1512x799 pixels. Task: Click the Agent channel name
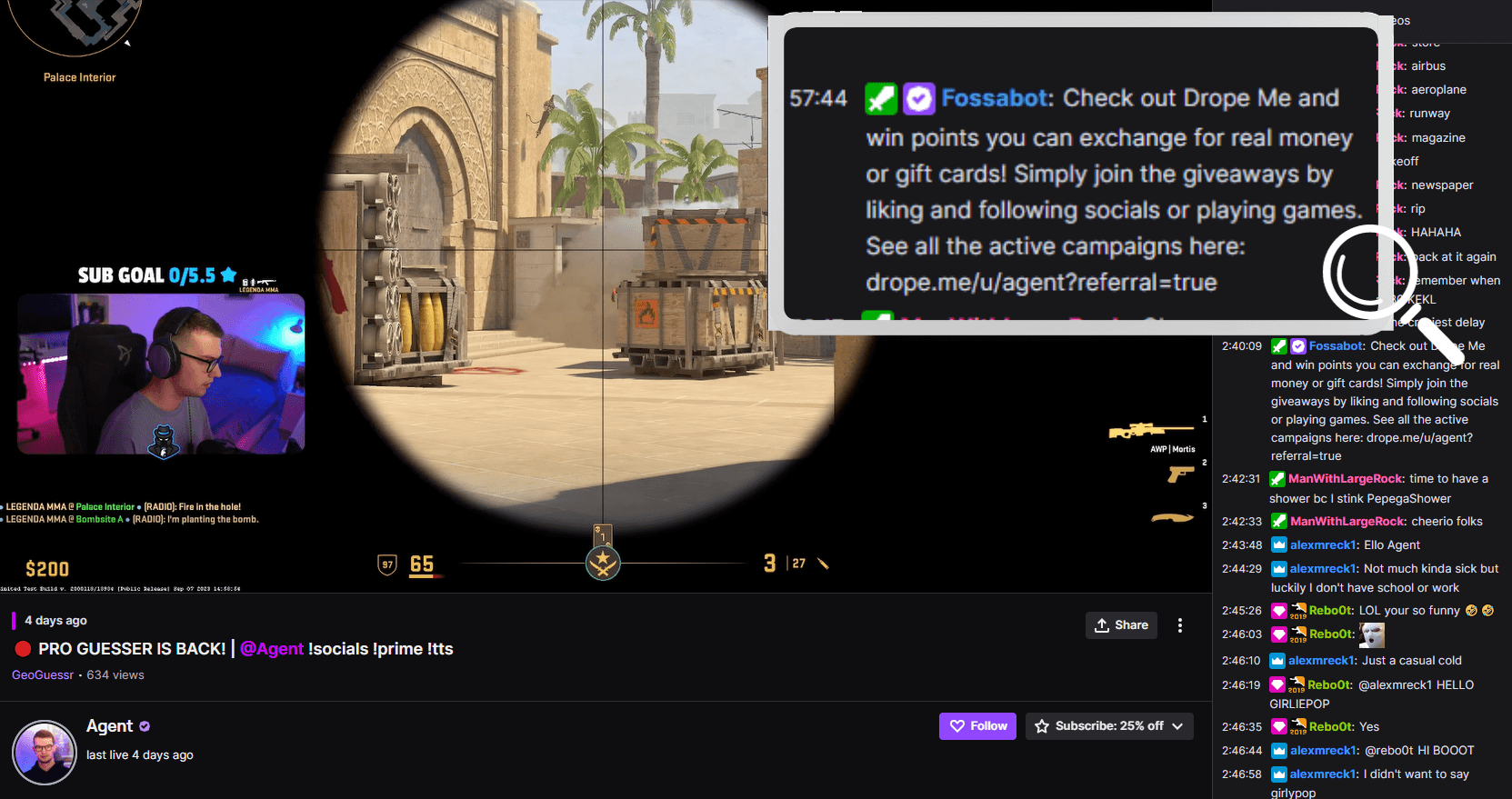[x=109, y=726]
